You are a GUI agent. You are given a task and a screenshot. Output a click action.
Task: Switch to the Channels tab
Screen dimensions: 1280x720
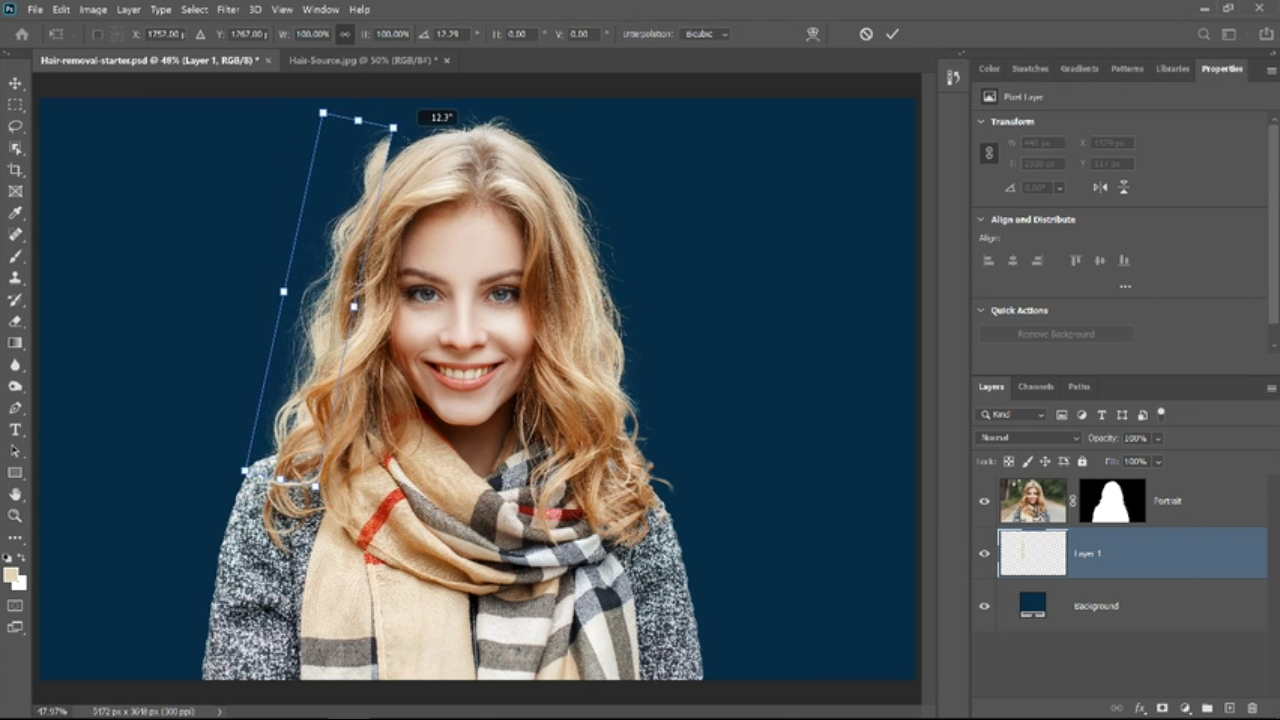point(1035,387)
